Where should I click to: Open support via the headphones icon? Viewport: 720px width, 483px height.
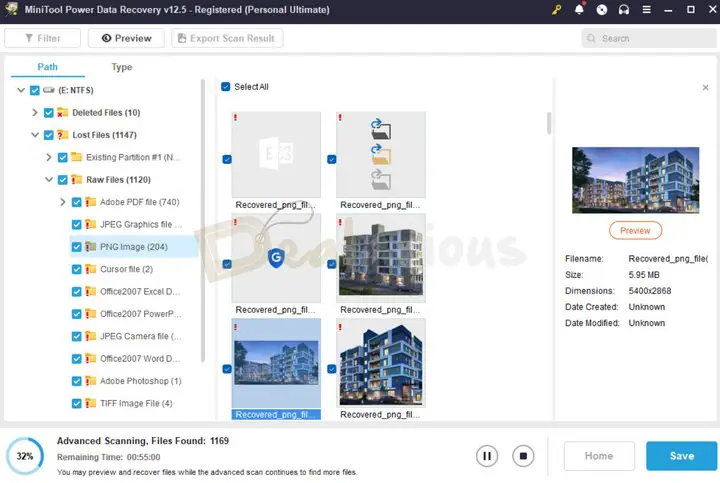click(624, 10)
